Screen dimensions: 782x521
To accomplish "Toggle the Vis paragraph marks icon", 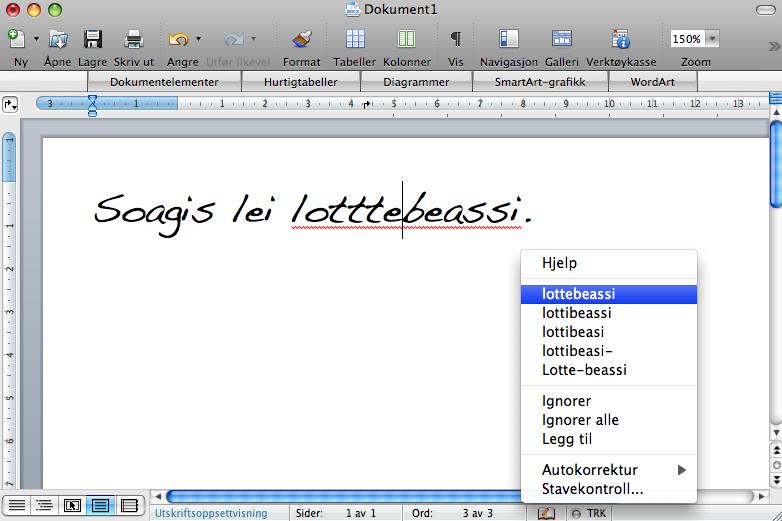I will (x=455, y=39).
